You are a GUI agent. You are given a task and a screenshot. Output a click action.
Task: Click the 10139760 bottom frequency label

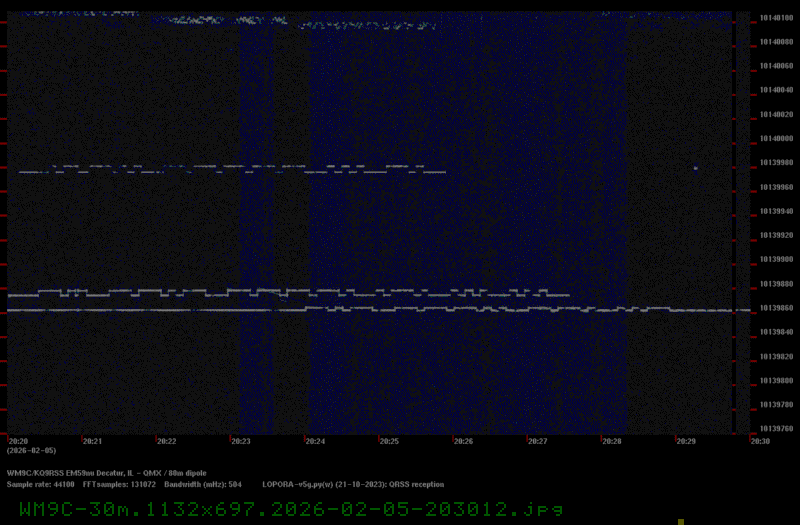click(x=775, y=429)
